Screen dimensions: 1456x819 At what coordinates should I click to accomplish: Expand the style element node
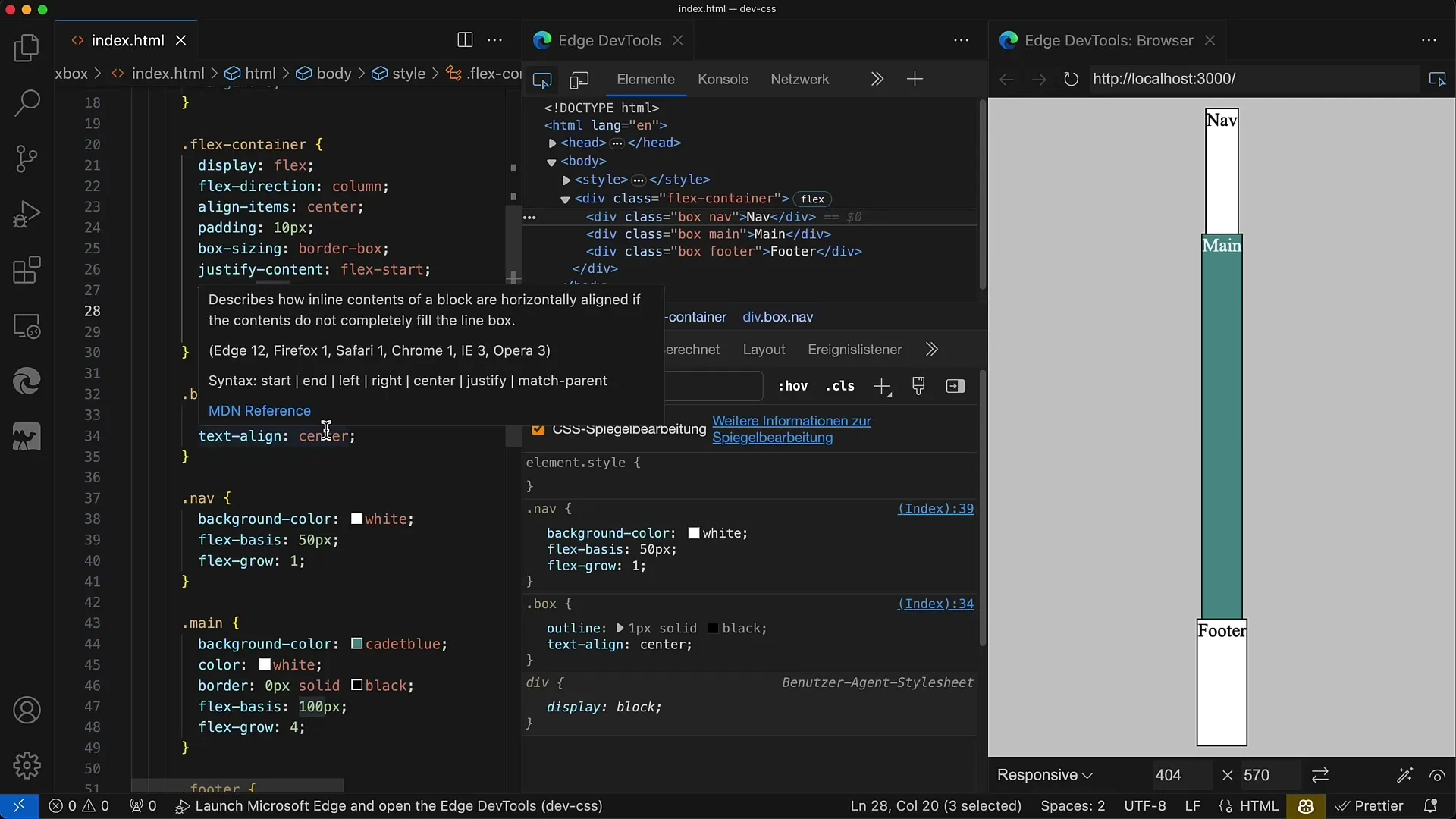[x=566, y=180]
